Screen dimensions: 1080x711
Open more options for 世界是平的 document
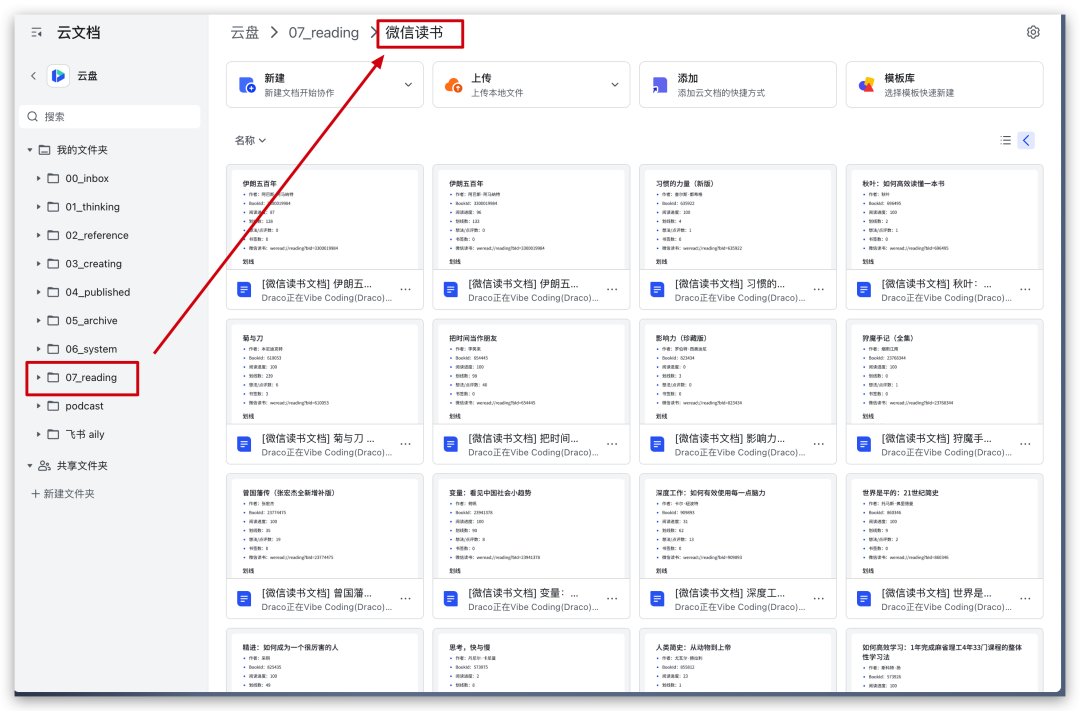[1026, 599]
